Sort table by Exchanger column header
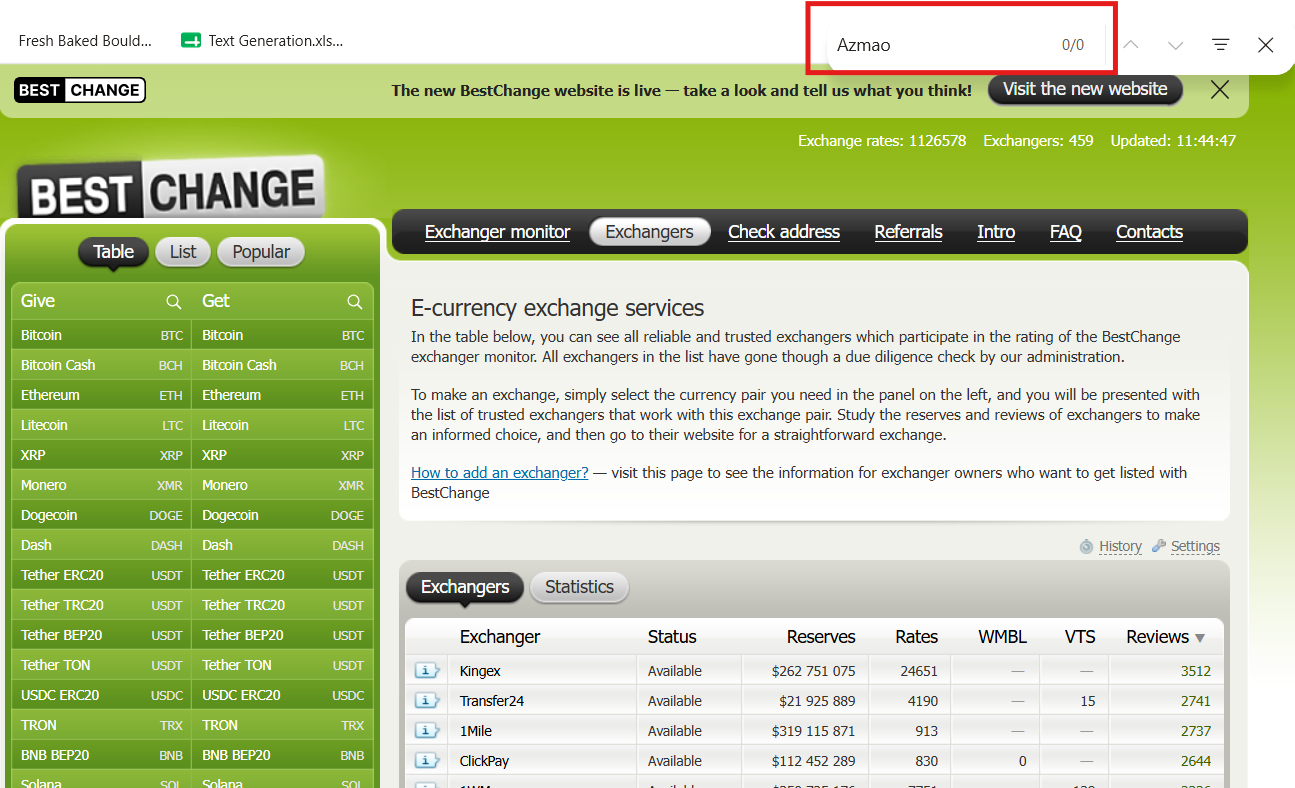This screenshot has width=1295, height=788. click(x=500, y=637)
